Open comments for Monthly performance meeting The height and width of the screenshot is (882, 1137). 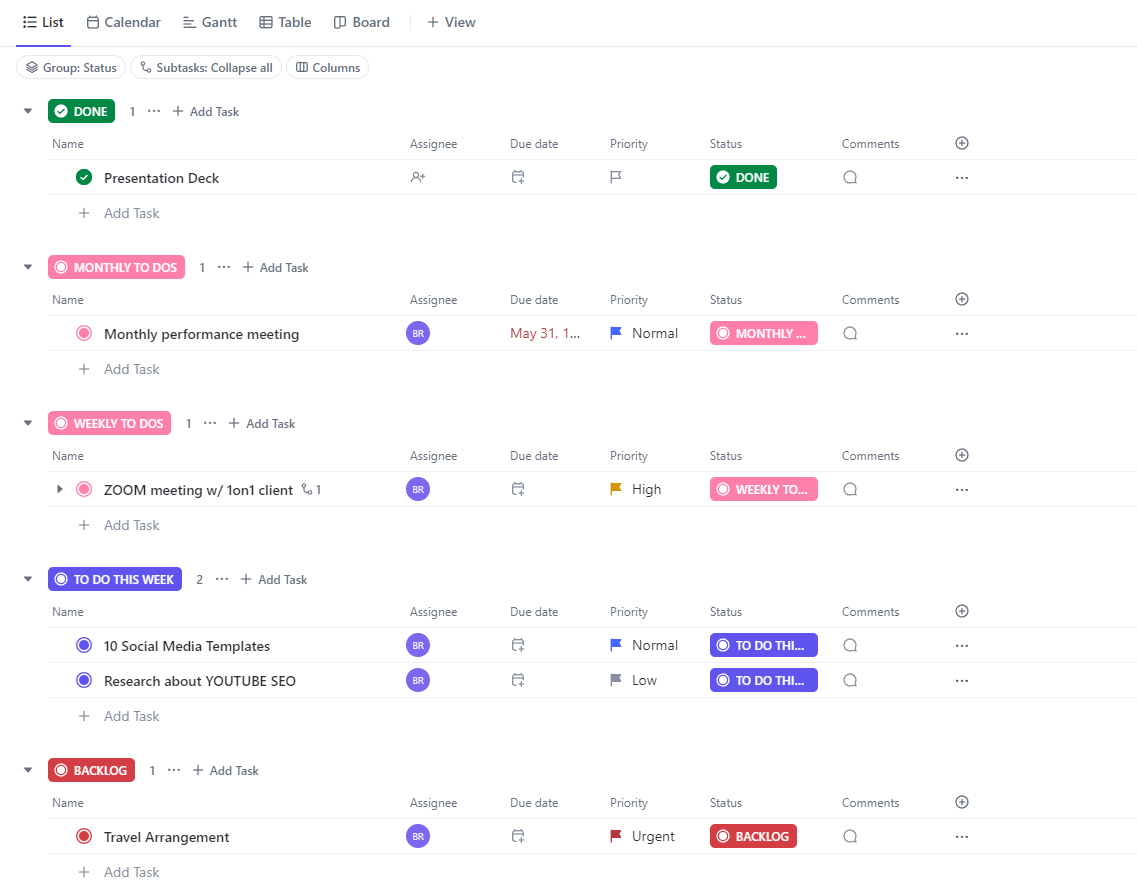click(x=850, y=334)
